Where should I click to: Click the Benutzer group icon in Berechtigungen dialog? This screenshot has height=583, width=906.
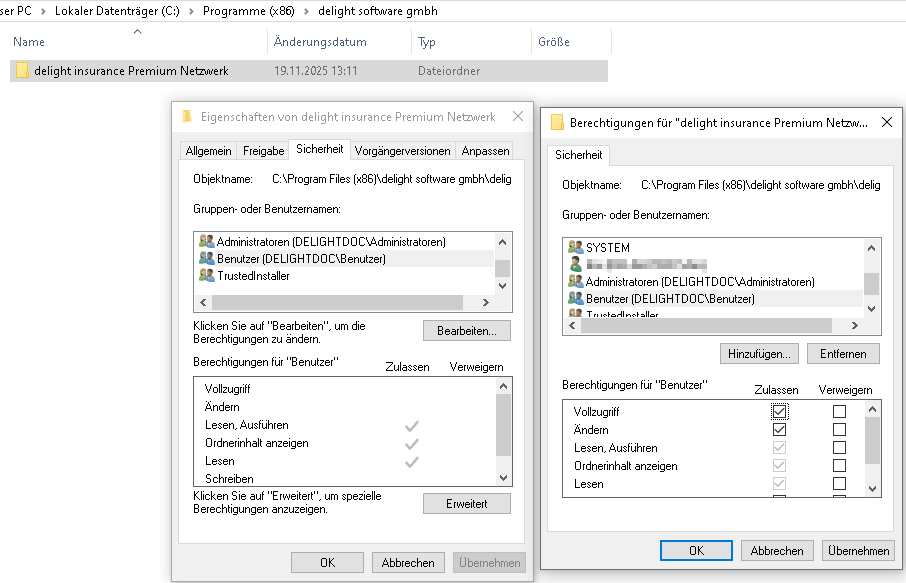575,299
